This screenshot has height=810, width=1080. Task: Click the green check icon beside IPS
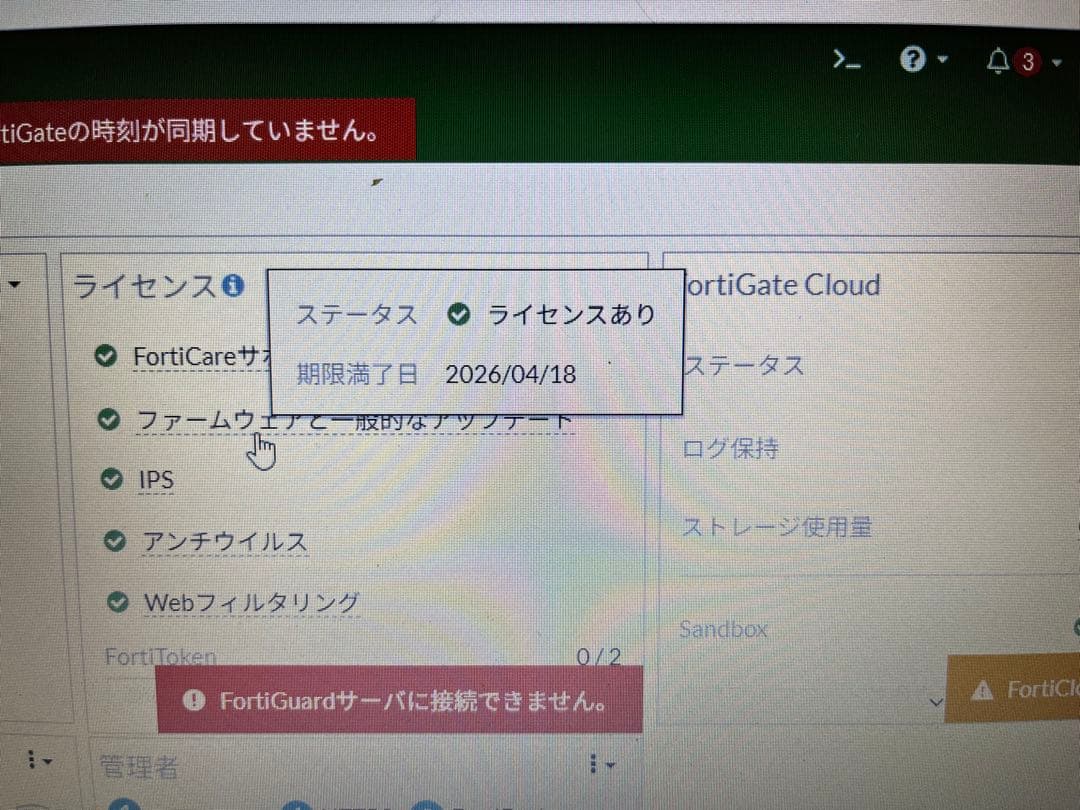pyautogui.click(x=111, y=479)
